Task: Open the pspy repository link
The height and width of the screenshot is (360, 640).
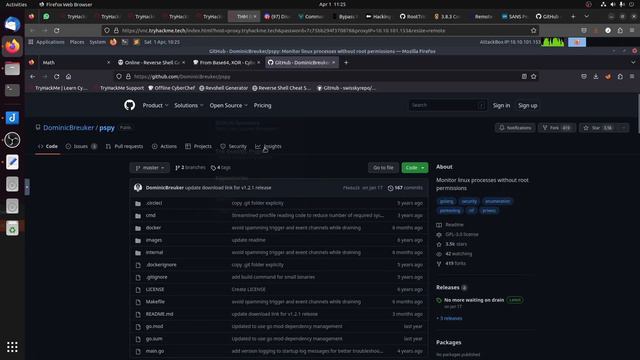Action: click(107, 128)
